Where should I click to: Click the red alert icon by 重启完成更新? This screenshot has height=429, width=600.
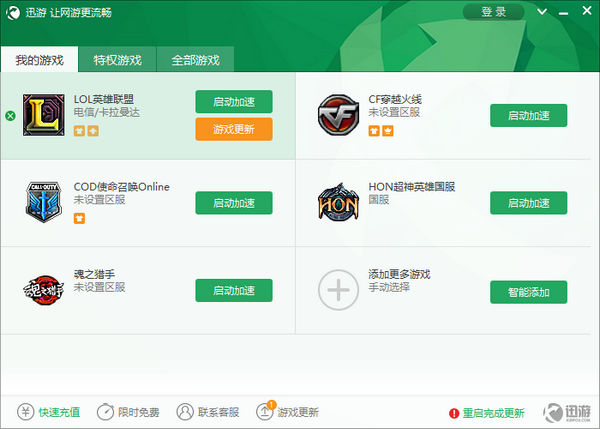454,413
